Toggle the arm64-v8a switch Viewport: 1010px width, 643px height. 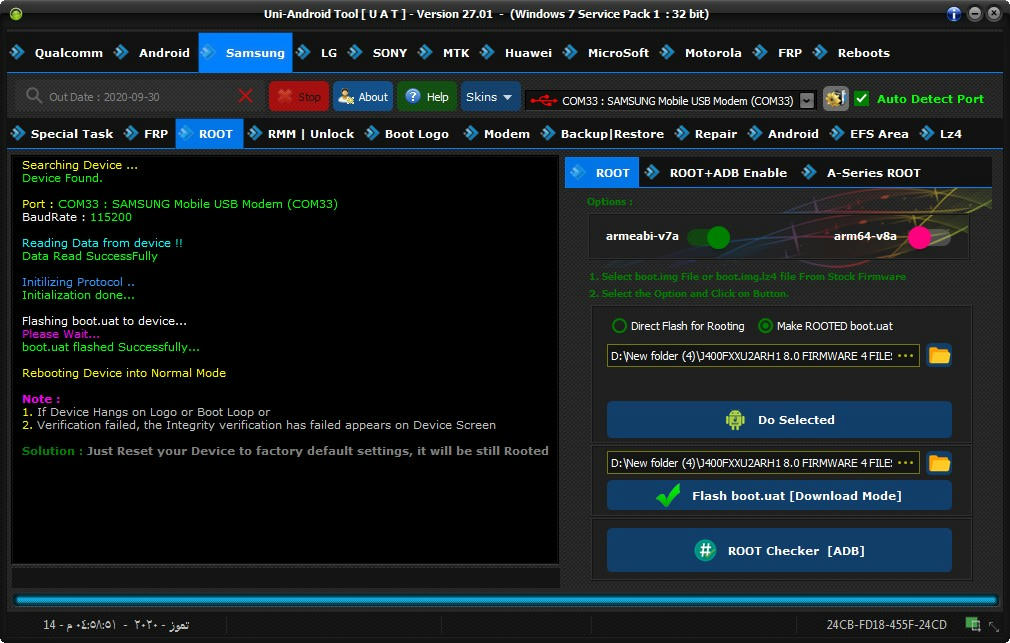point(929,236)
